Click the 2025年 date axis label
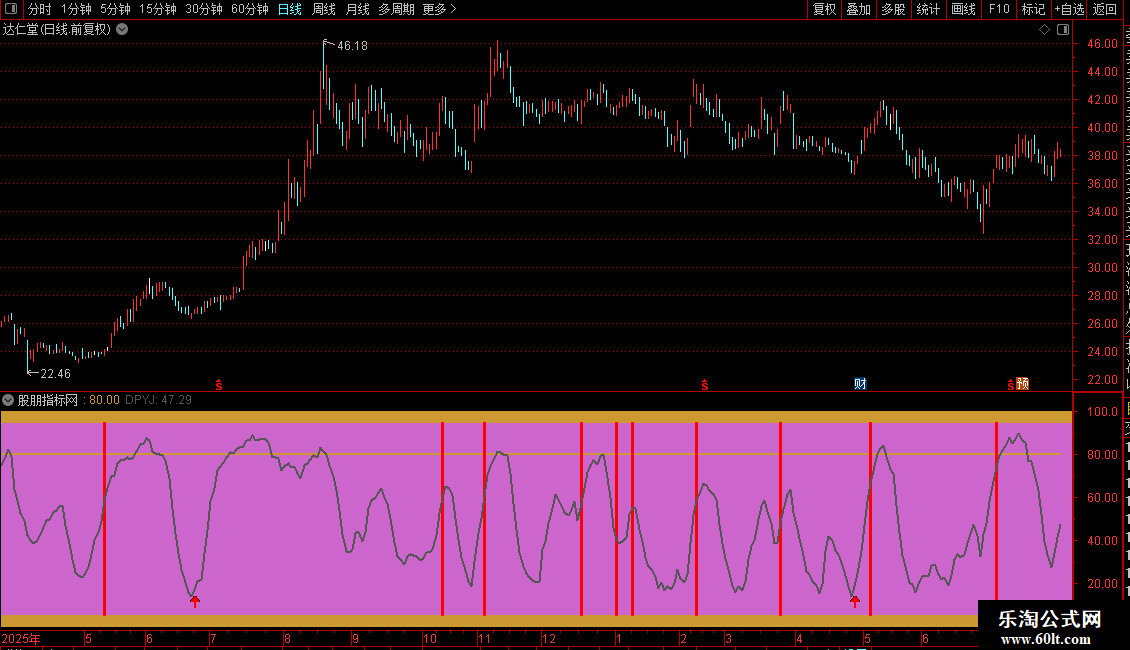 pos(21,638)
